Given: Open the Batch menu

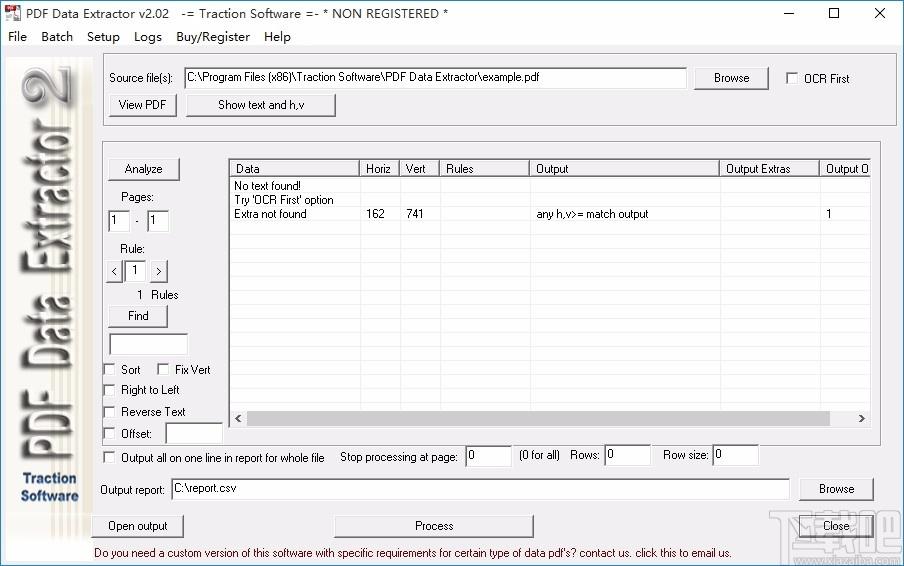Looking at the screenshot, I should (x=57, y=37).
